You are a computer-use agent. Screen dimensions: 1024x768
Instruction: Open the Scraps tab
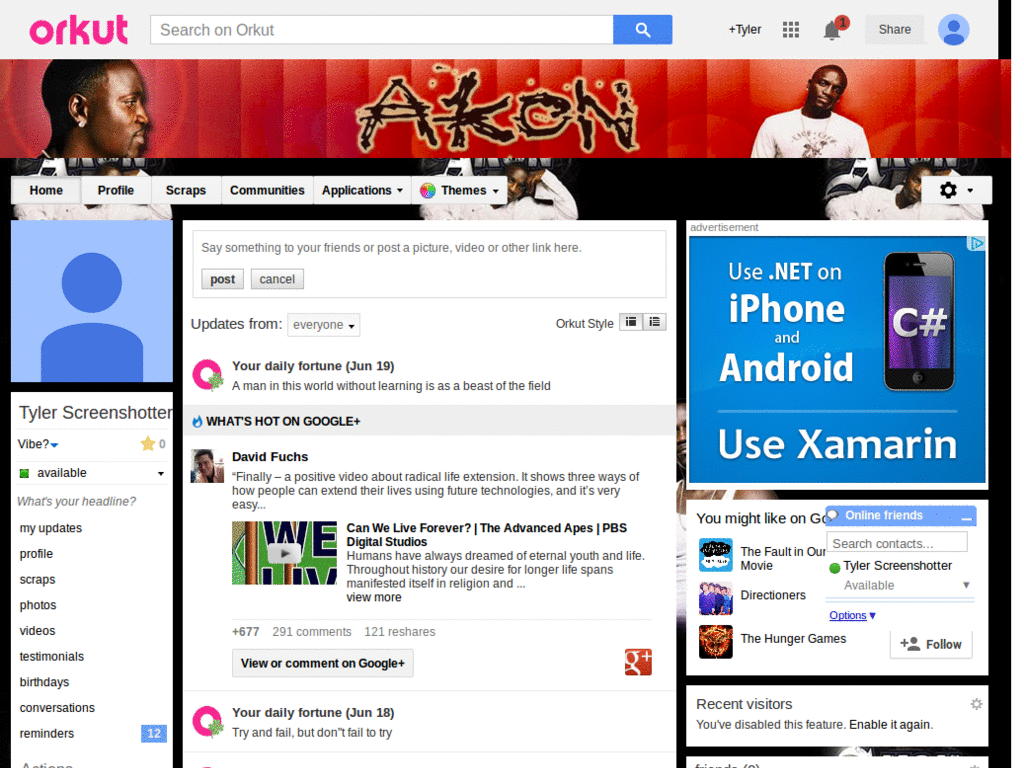coord(185,190)
